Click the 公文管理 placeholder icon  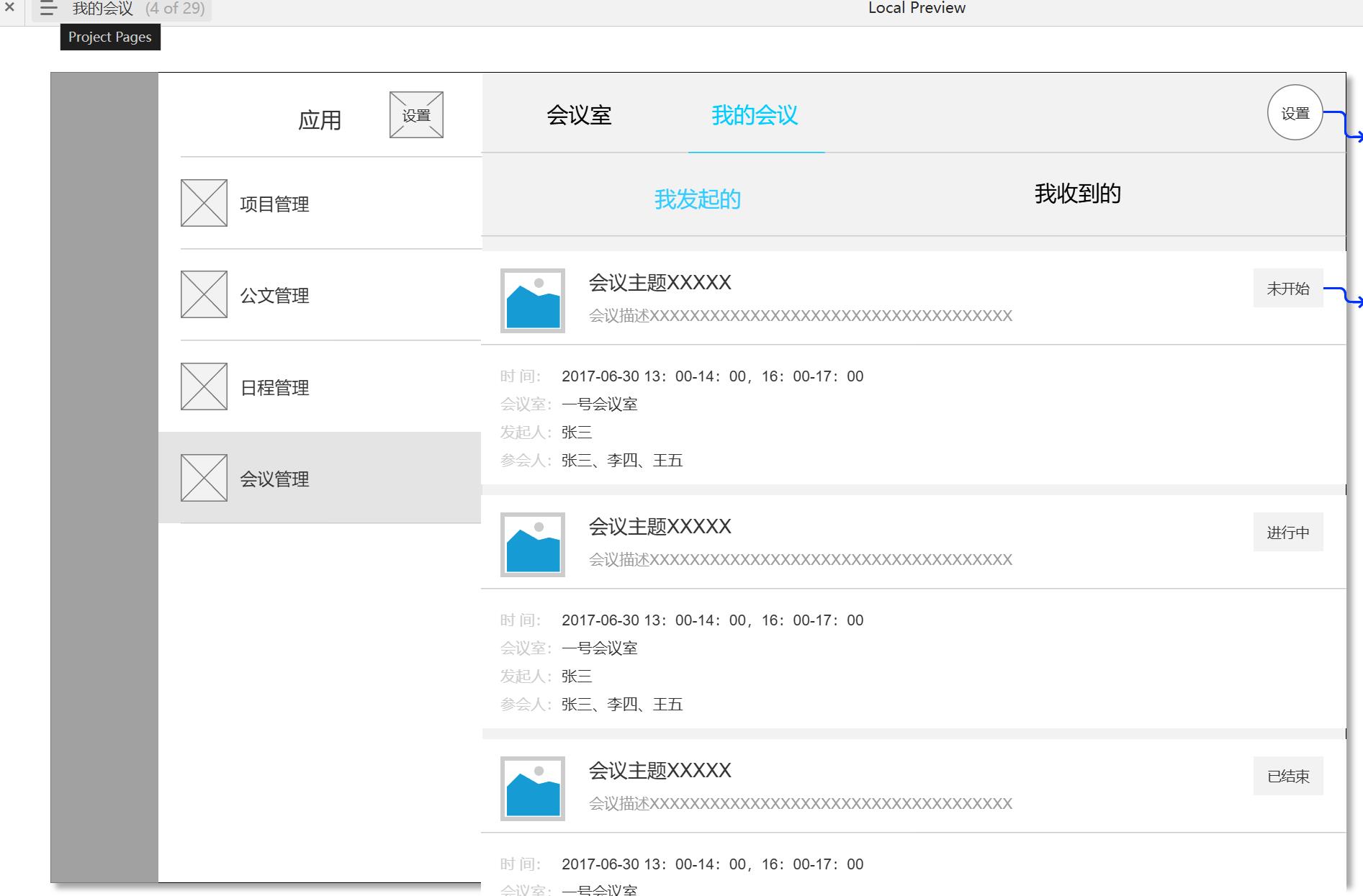[204, 294]
